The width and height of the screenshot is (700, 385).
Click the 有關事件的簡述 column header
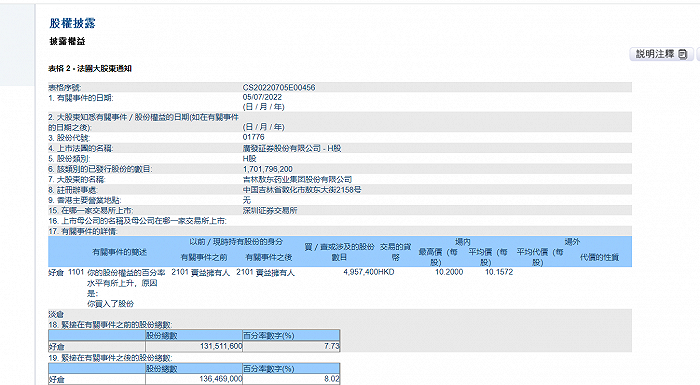pyautogui.click(x=119, y=252)
